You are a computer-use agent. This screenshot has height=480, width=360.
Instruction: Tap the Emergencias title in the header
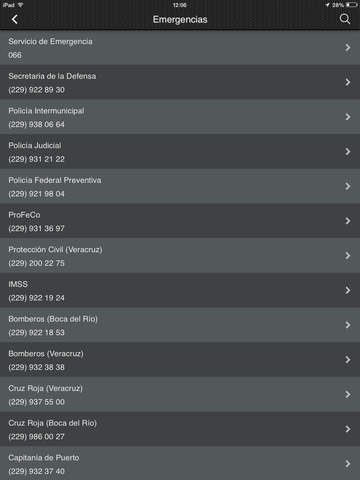click(x=180, y=20)
